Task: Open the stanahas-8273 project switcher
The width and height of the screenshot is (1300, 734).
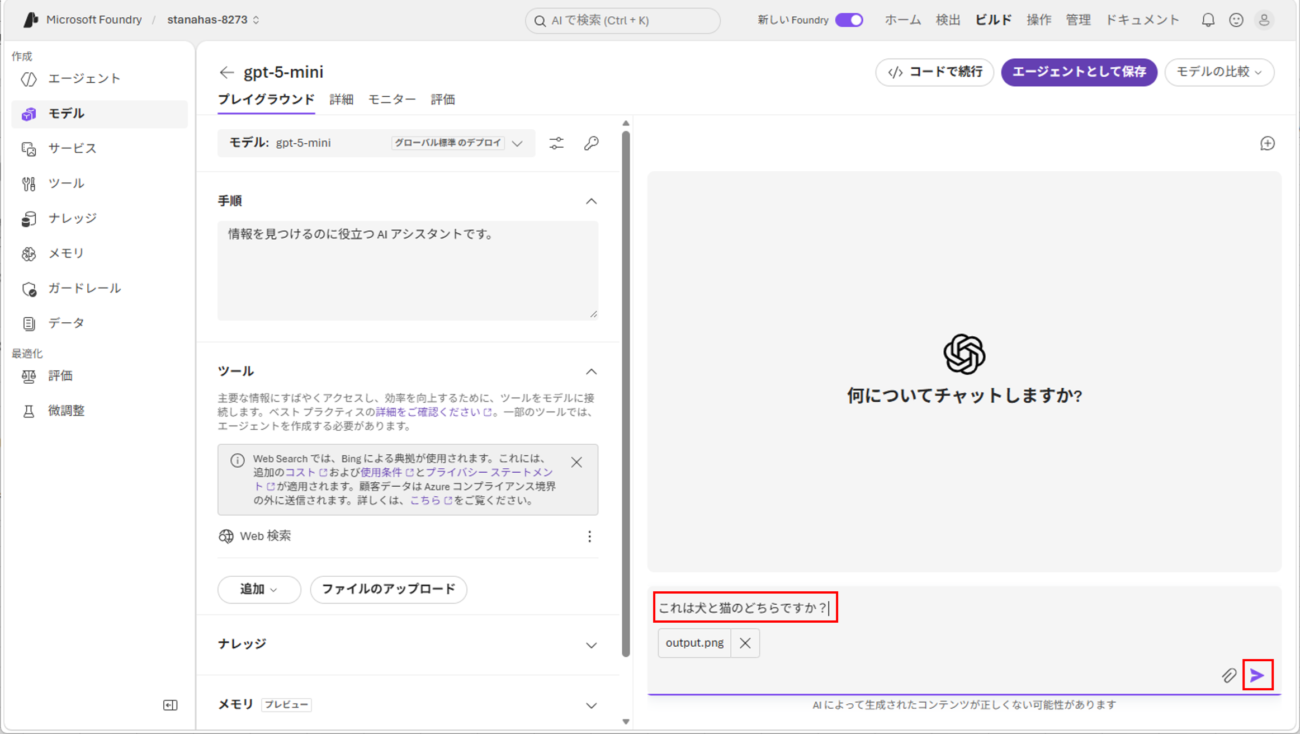Action: click(x=213, y=20)
